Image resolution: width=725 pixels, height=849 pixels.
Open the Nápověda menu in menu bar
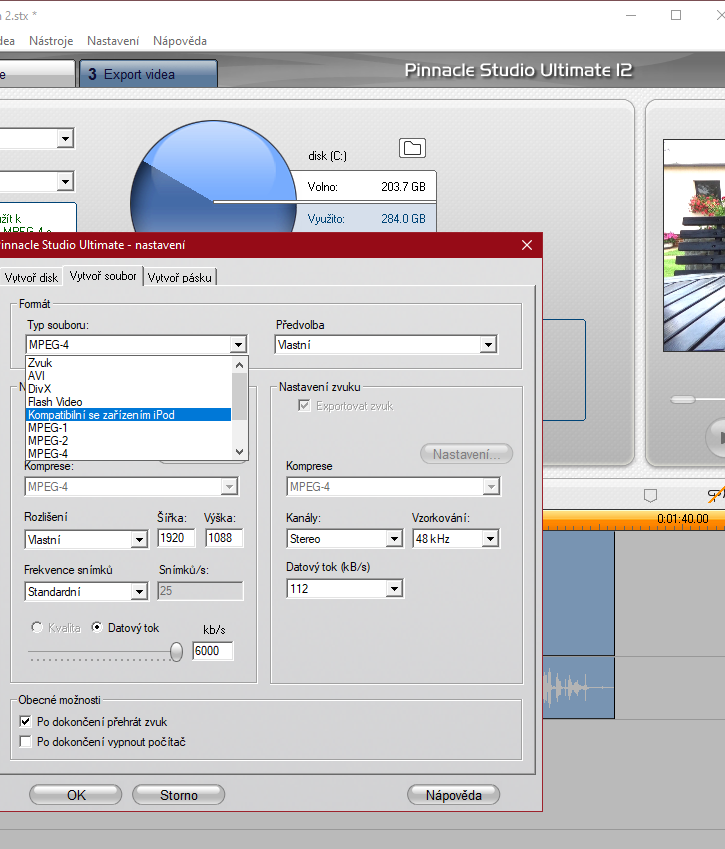(x=180, y=41)
